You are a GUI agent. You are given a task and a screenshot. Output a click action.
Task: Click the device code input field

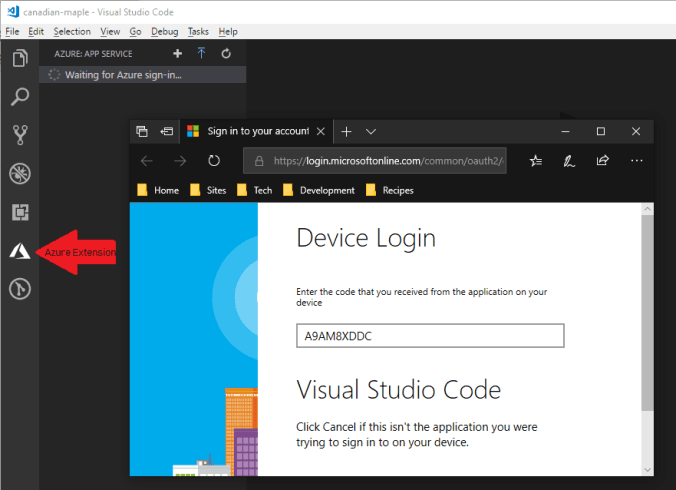coord(430,336)
